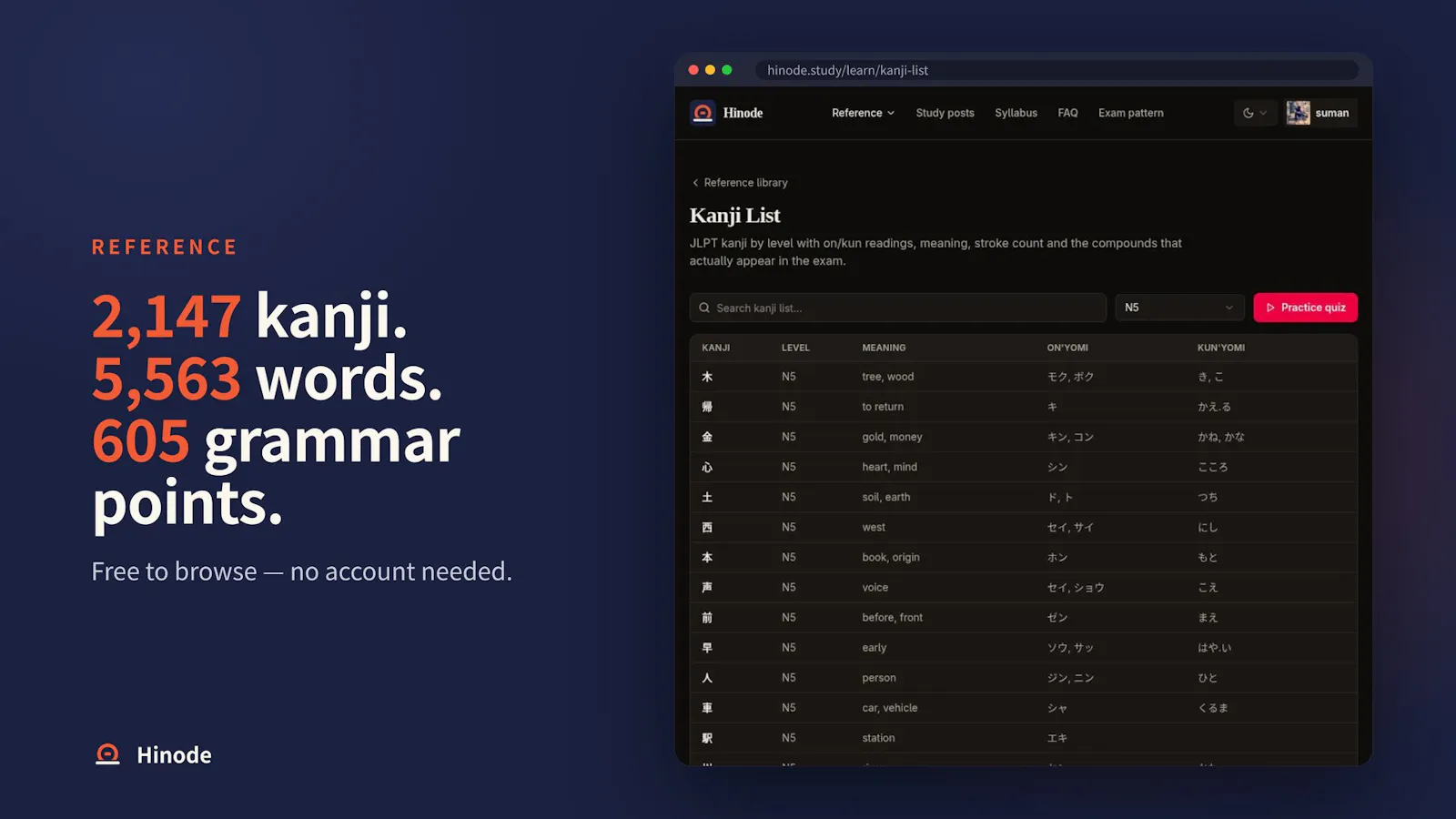1456x819 pixels.
Task: Go back to Reference library
Action: click(x=745, y=183)
